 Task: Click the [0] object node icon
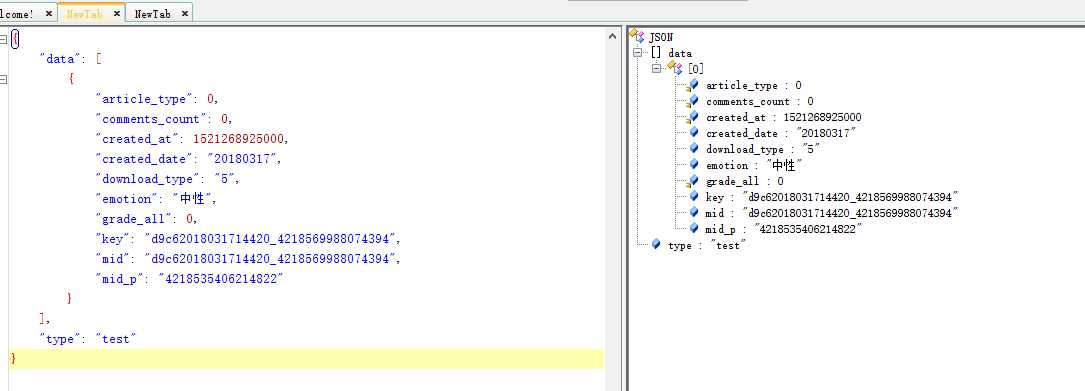tap(675, 68)
